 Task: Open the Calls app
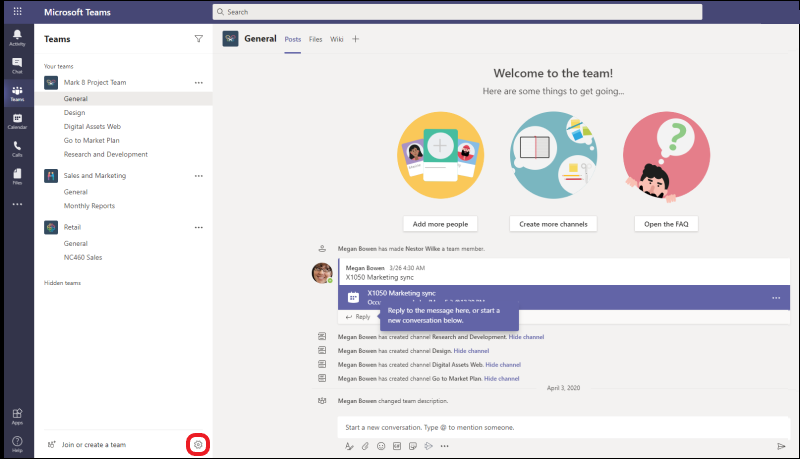pos(17,149)
